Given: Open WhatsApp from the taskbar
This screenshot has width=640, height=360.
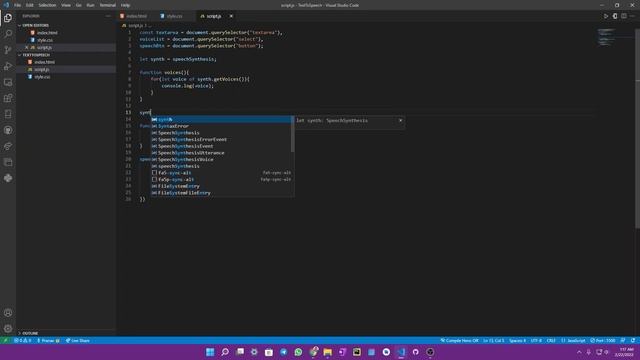Looking at the screenshot, I should 298,352.
